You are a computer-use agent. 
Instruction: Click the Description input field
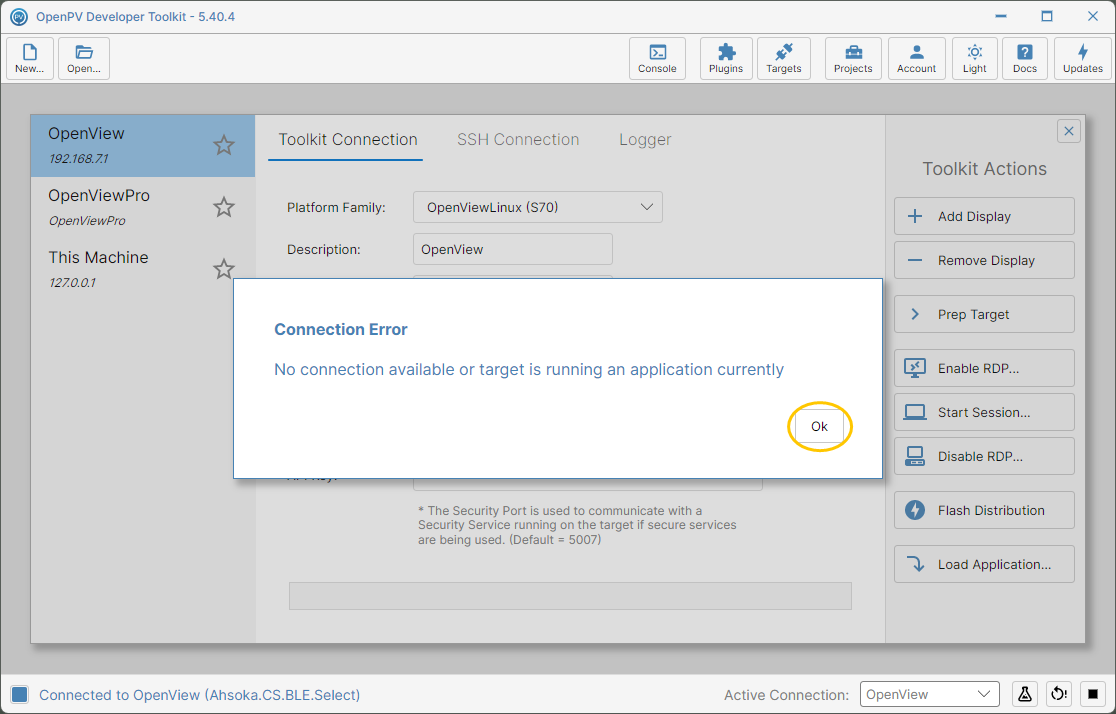512,249
